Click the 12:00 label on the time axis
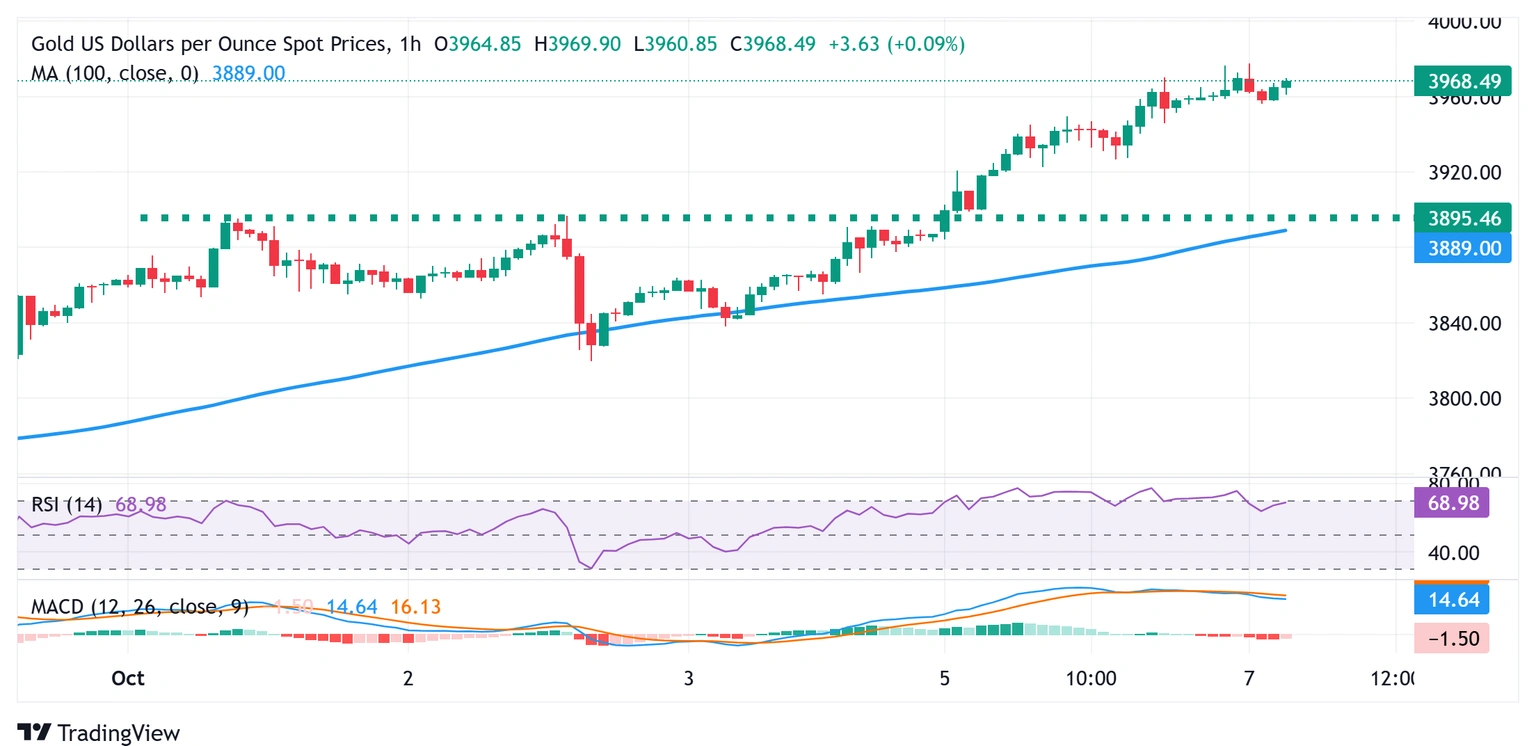This screenshot has width=1536, height=746. coord(1392,678)
